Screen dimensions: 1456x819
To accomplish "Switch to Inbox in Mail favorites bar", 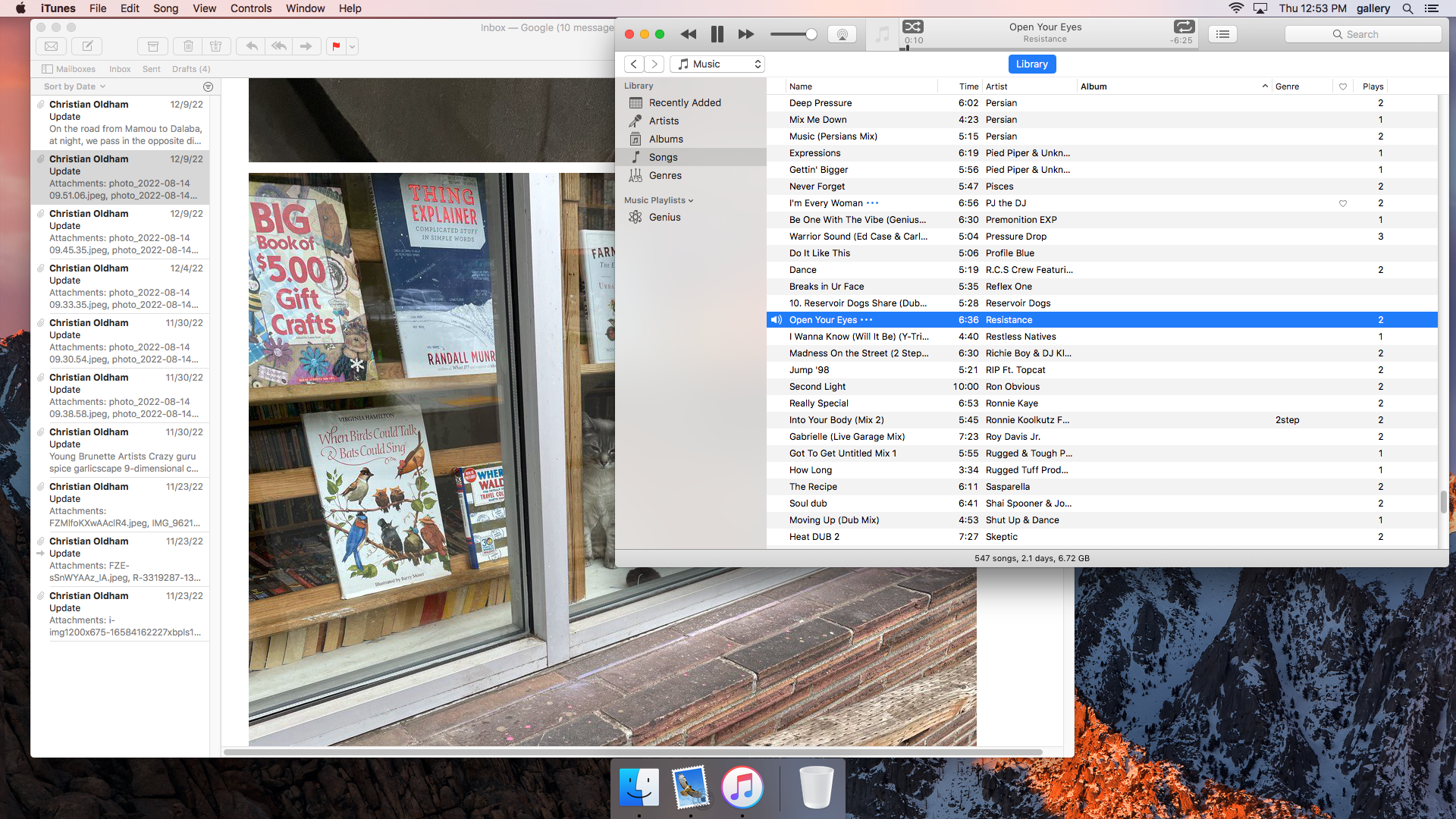I will (120, 69).
